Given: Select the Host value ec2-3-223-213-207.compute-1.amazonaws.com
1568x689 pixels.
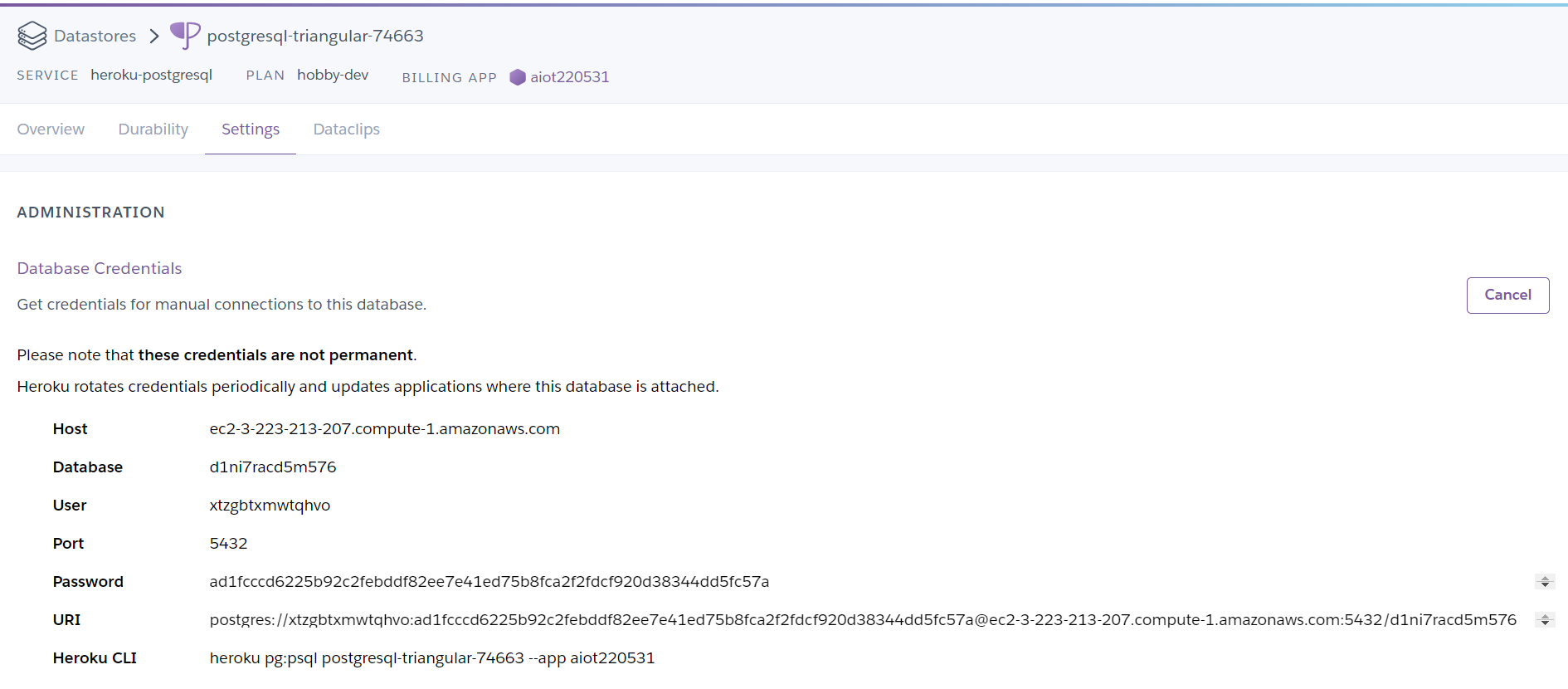Looking at the screenshot, I should coord(385,429).
